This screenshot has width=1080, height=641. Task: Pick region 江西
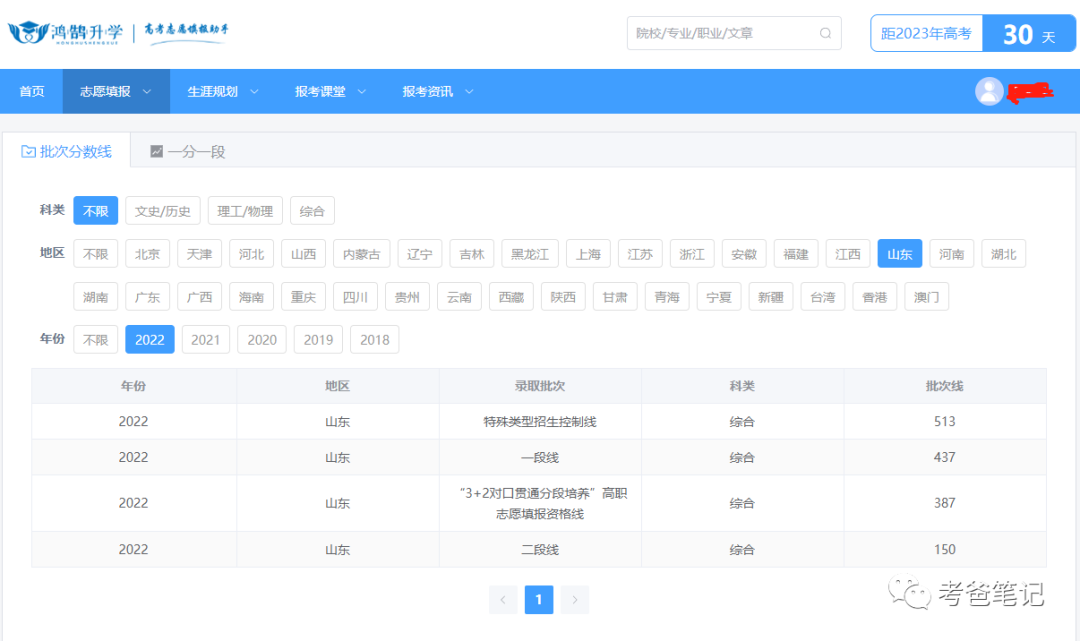coord(848,254)
